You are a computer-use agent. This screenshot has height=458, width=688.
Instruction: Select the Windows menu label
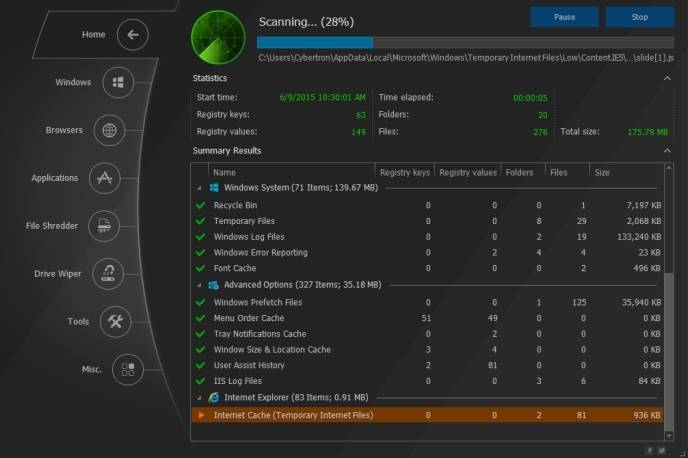[x=73, y=82]
